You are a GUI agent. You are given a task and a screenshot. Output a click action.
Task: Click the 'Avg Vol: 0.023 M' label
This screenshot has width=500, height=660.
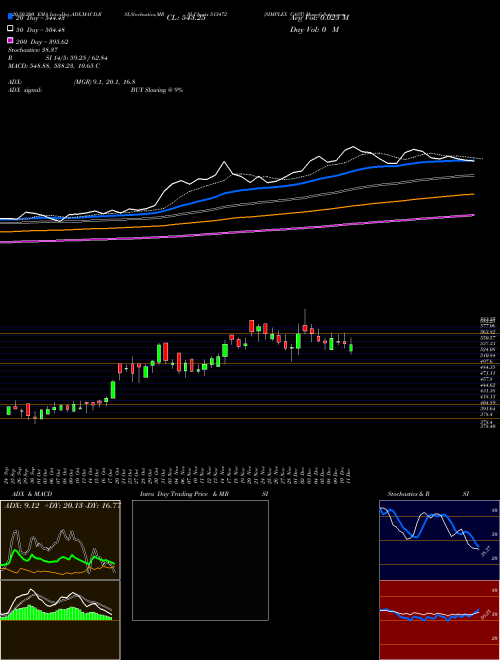(x=319, y=18)
